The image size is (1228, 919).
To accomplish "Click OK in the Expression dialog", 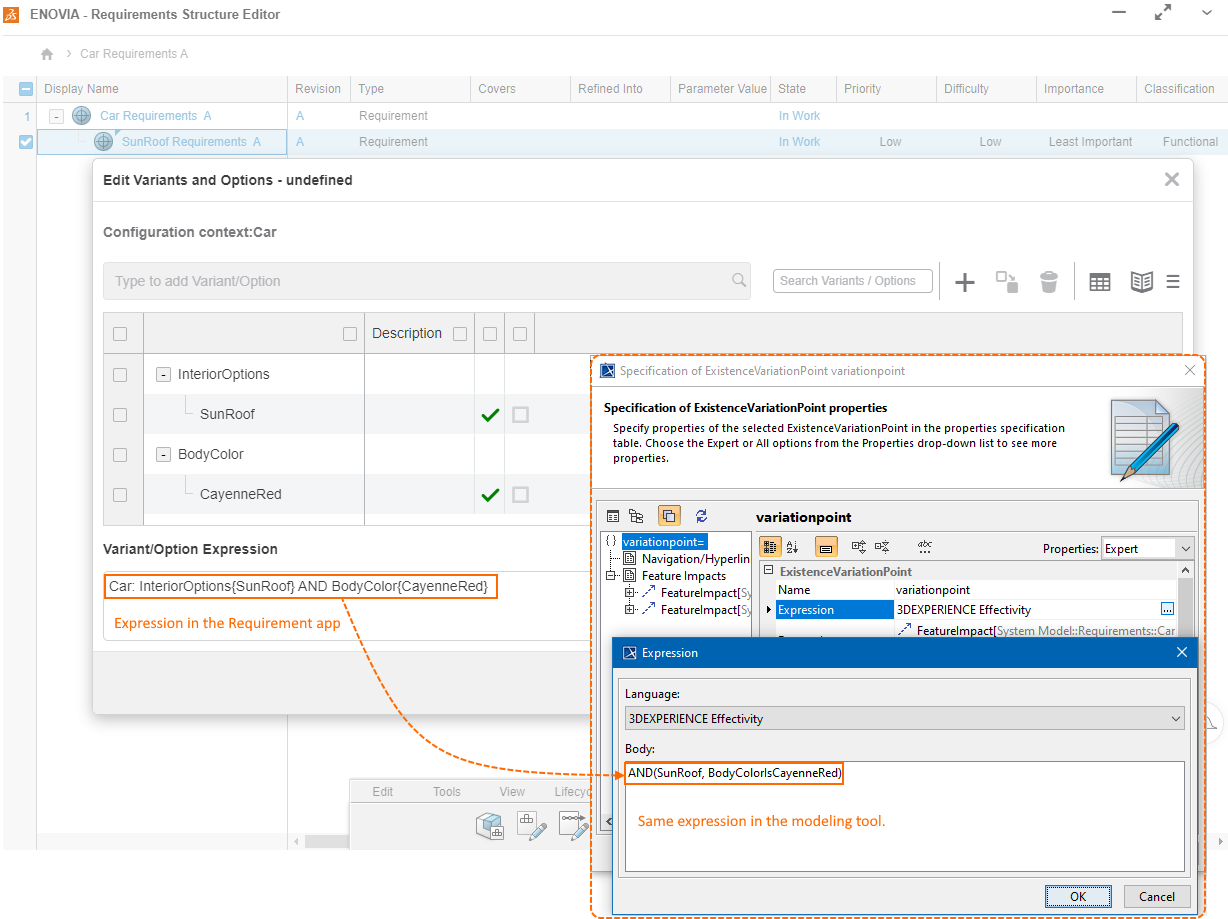I will coord(1077,896).
